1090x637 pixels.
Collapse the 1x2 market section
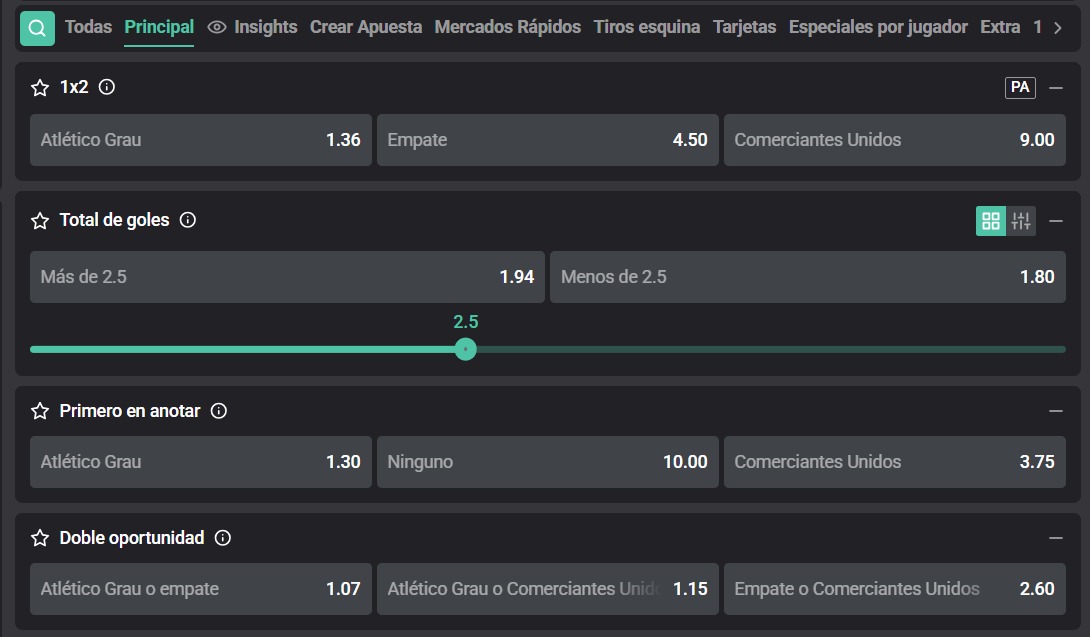(1056, 88)
